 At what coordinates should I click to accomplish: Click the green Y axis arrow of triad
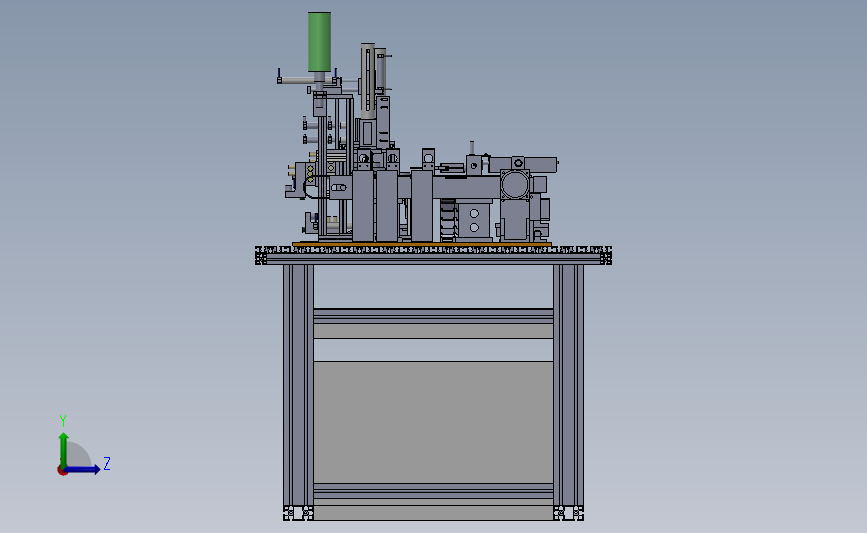[x=64, y=450]
